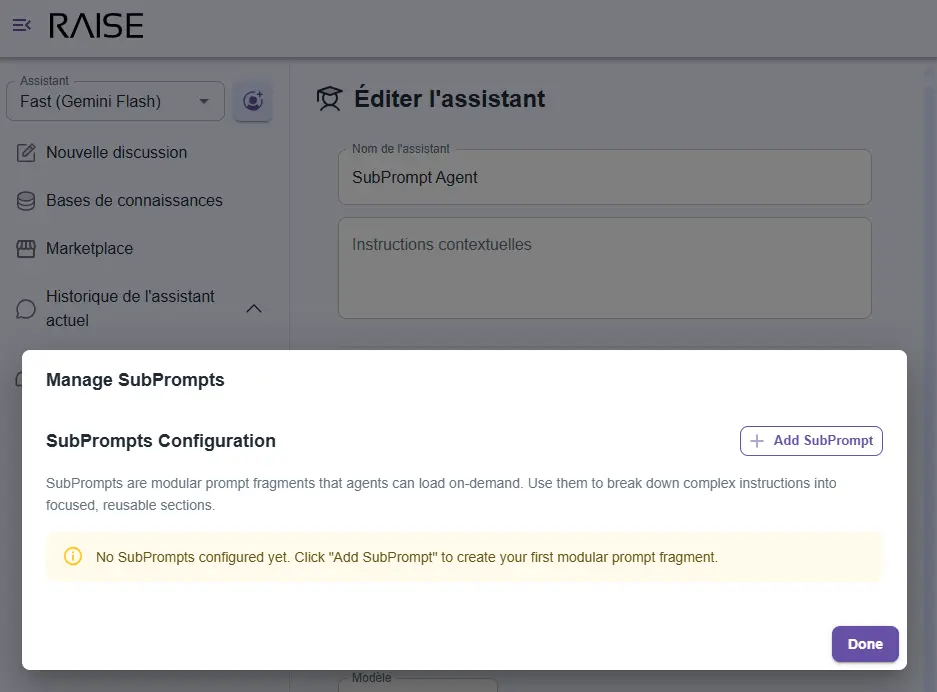
Task: Select the Nouvelle discussion menu label
Action: click(x=116, y=153)
